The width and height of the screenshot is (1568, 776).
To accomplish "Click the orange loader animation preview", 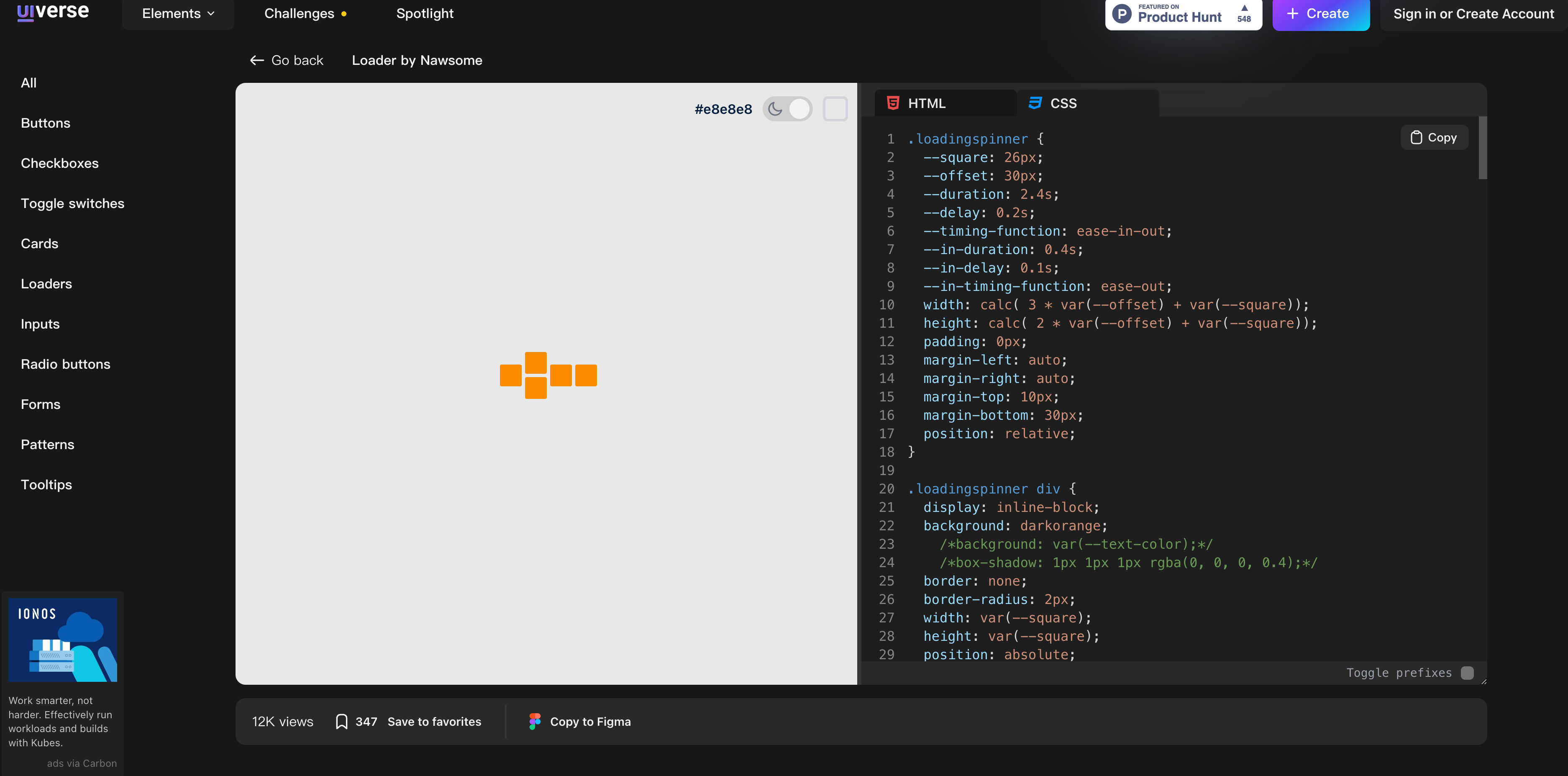I will coord(548,375).
